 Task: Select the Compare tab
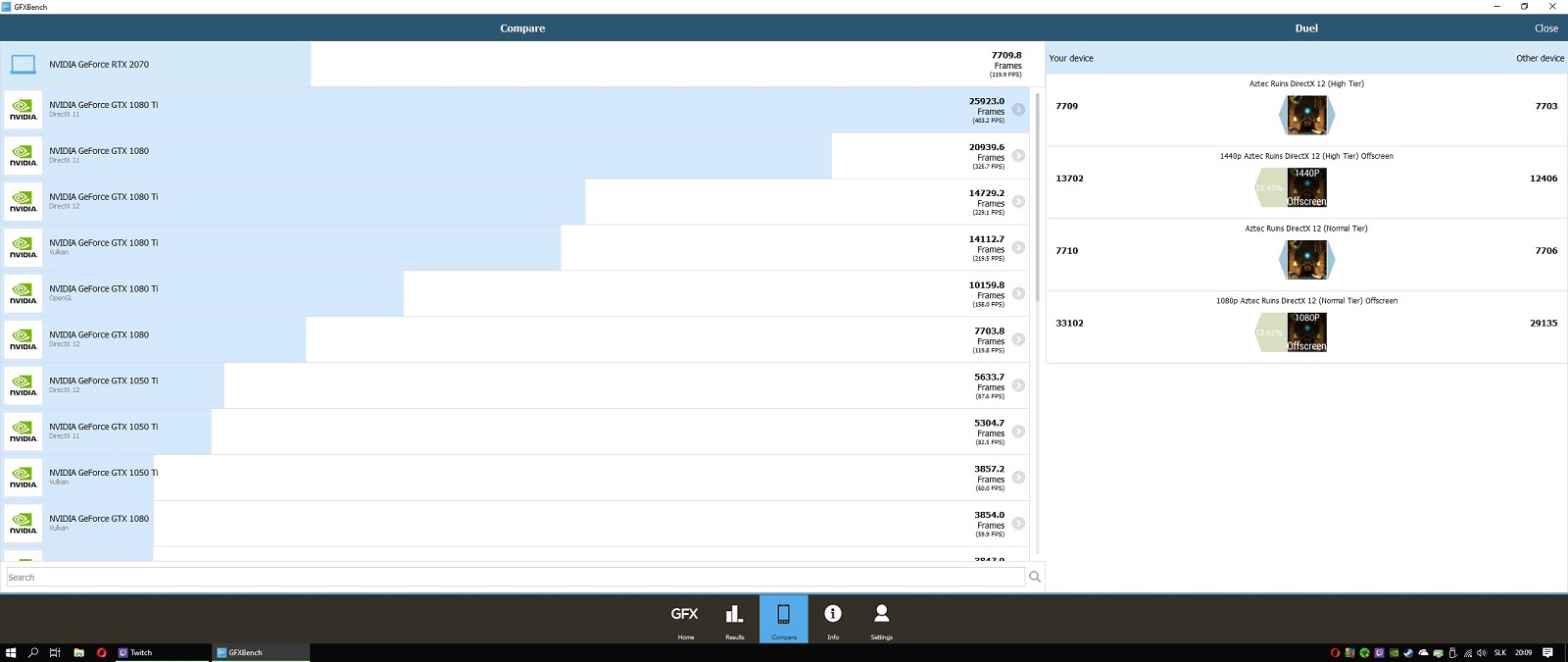click(x=784, y=619)
